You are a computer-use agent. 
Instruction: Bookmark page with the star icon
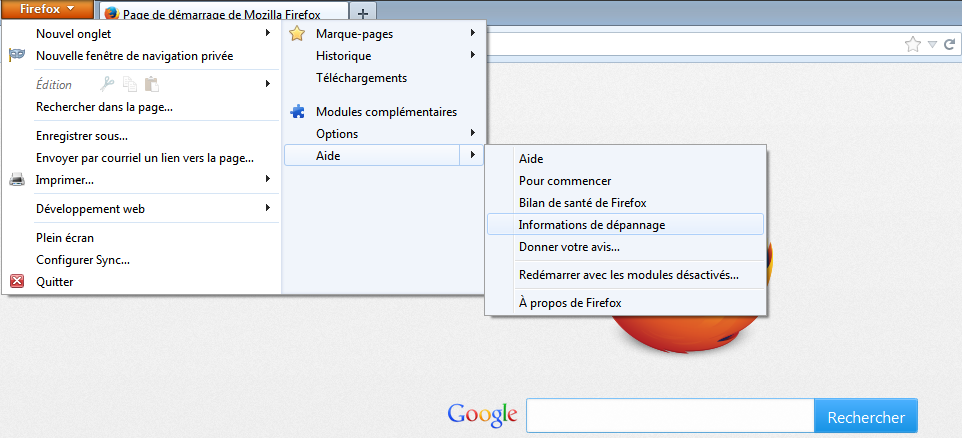(x=913, y=44)
